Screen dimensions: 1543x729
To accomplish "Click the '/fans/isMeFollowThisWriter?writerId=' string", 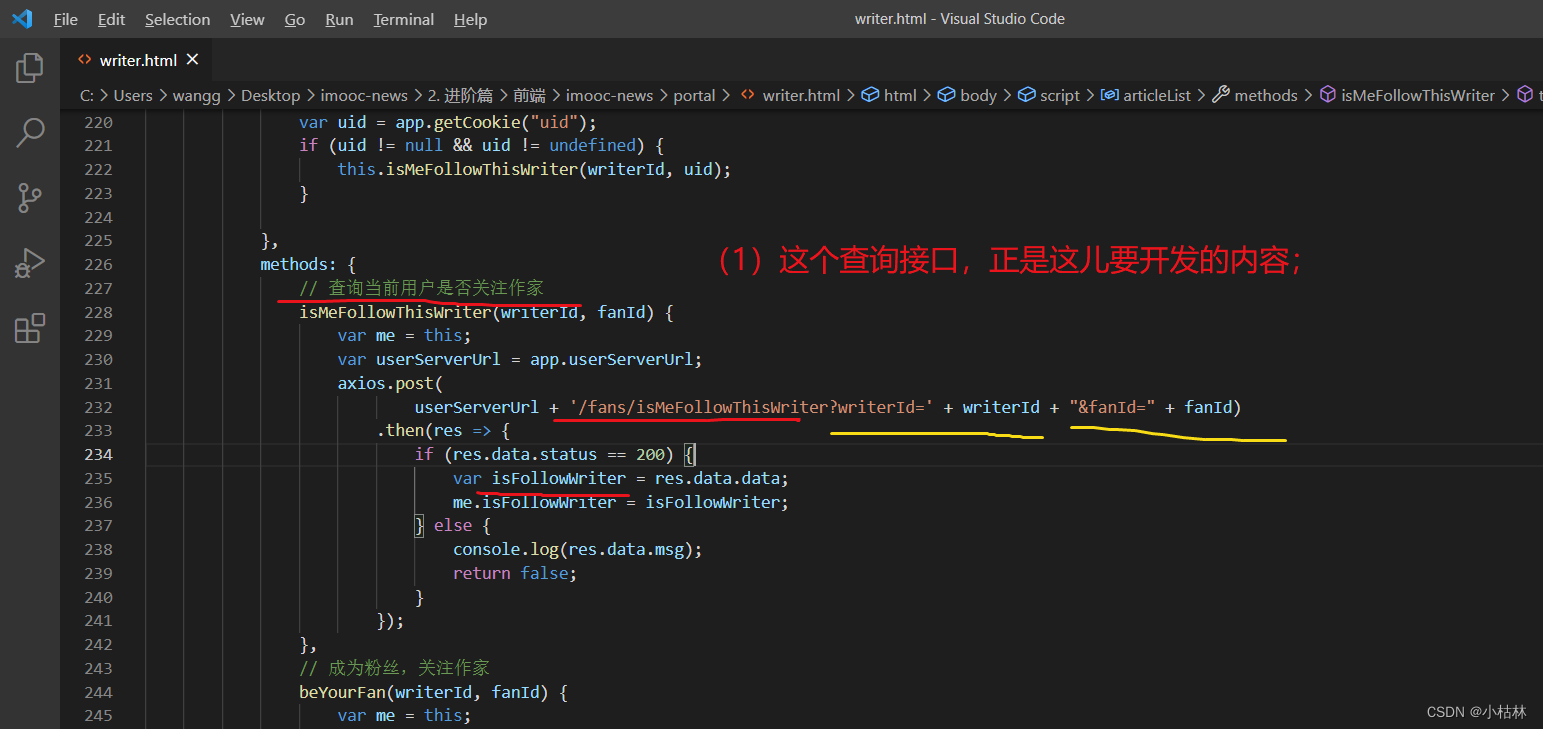I will [x=751, y=407].
